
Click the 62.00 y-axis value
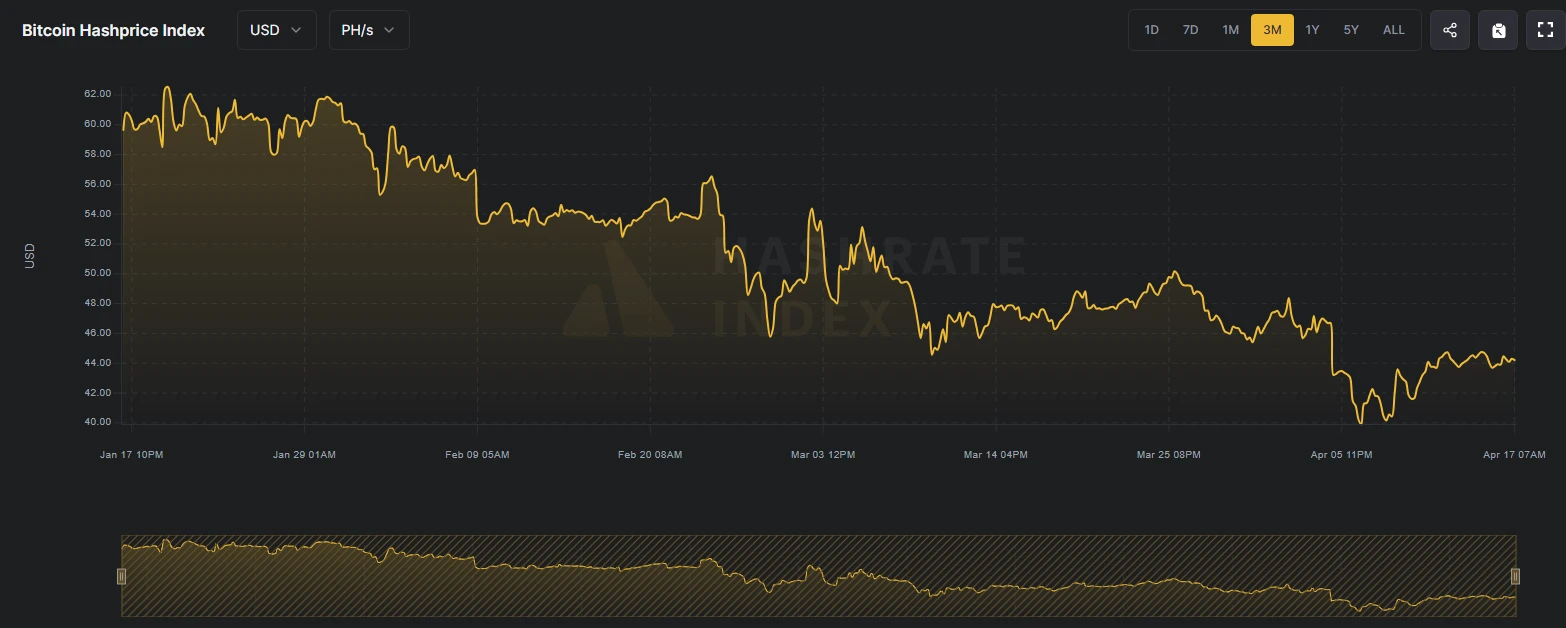click(97, 94)
